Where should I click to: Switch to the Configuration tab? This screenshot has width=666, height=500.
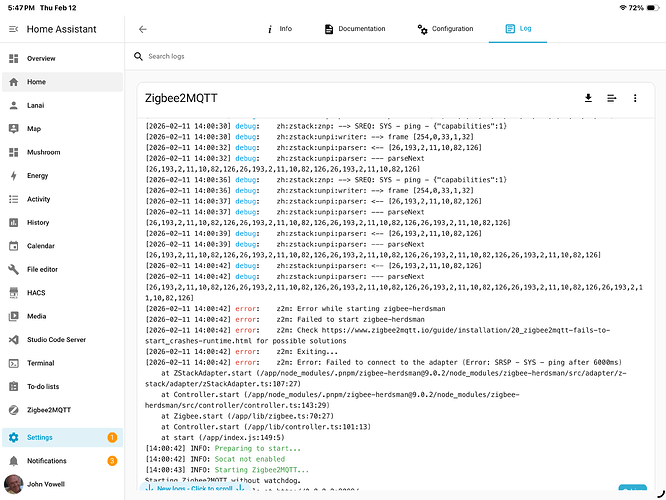point(446,29)
